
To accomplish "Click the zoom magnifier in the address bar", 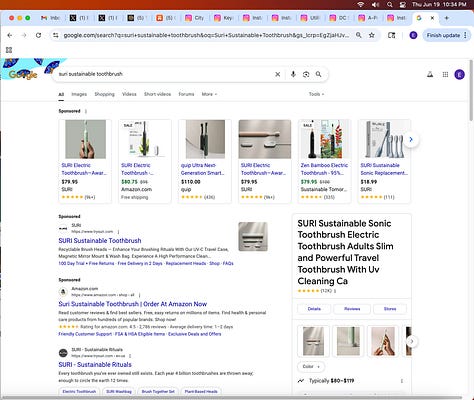I will coord(359,35).
